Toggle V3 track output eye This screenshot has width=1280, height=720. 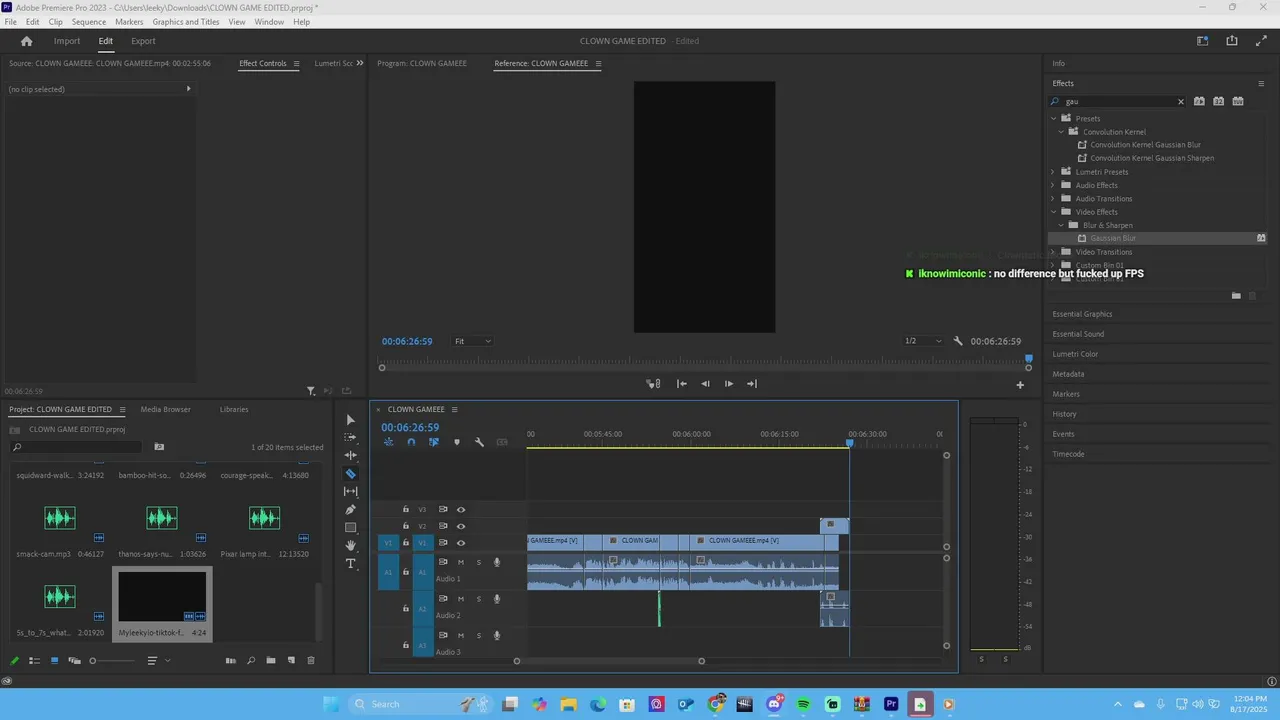[461, 509]
